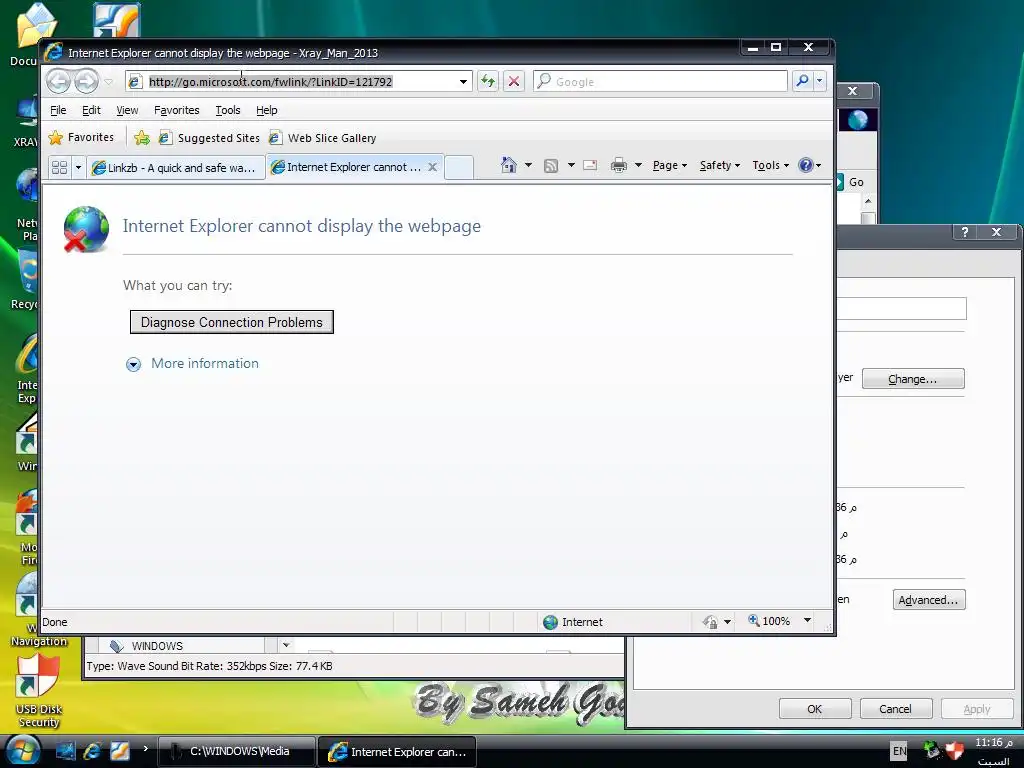Click the Protected Mode lock icon in status bar
This screenshot has height=768, width=1024.
pos(710,622)
